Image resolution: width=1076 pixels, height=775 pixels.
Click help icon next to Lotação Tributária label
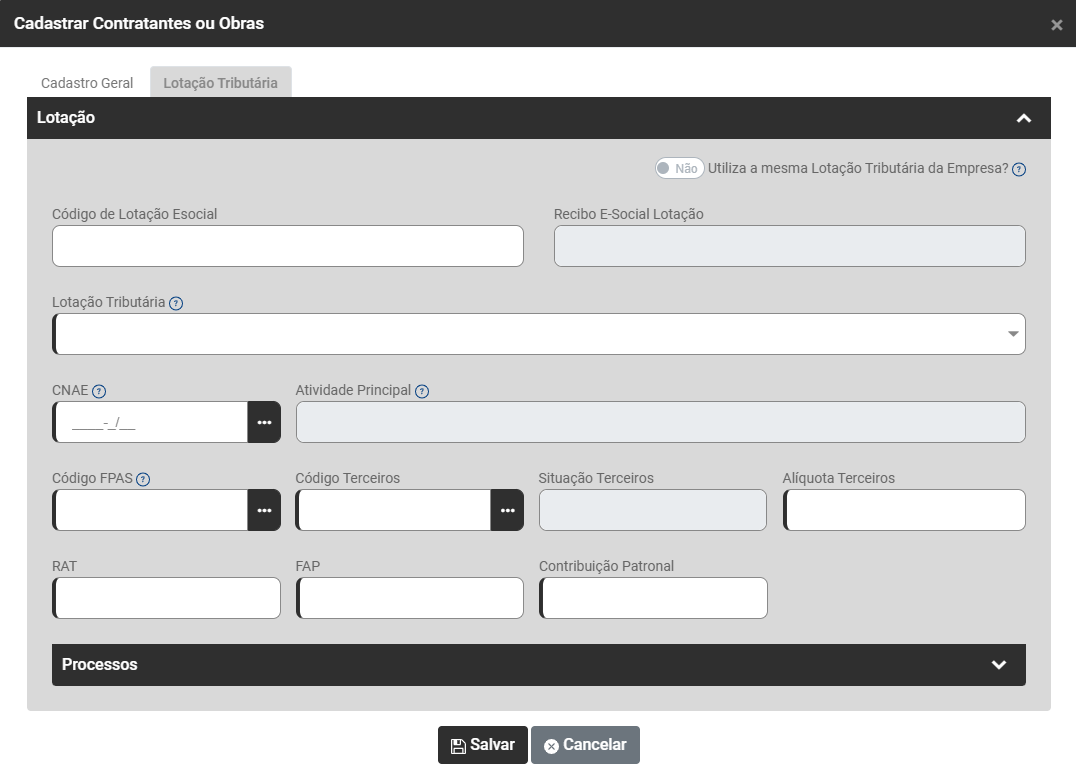click(x=176, y=303)
